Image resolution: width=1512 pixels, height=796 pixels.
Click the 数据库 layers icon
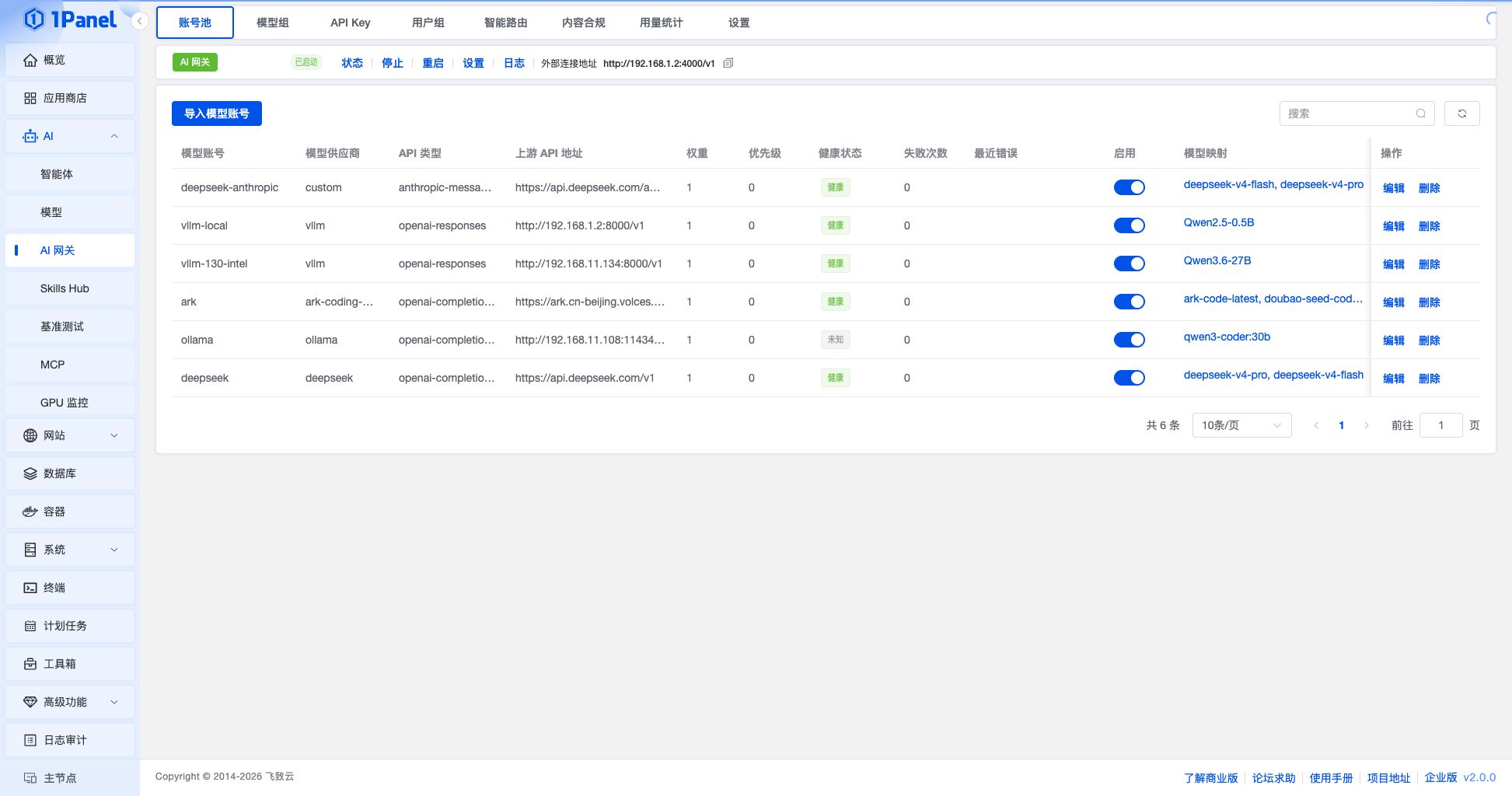point(30,473)
